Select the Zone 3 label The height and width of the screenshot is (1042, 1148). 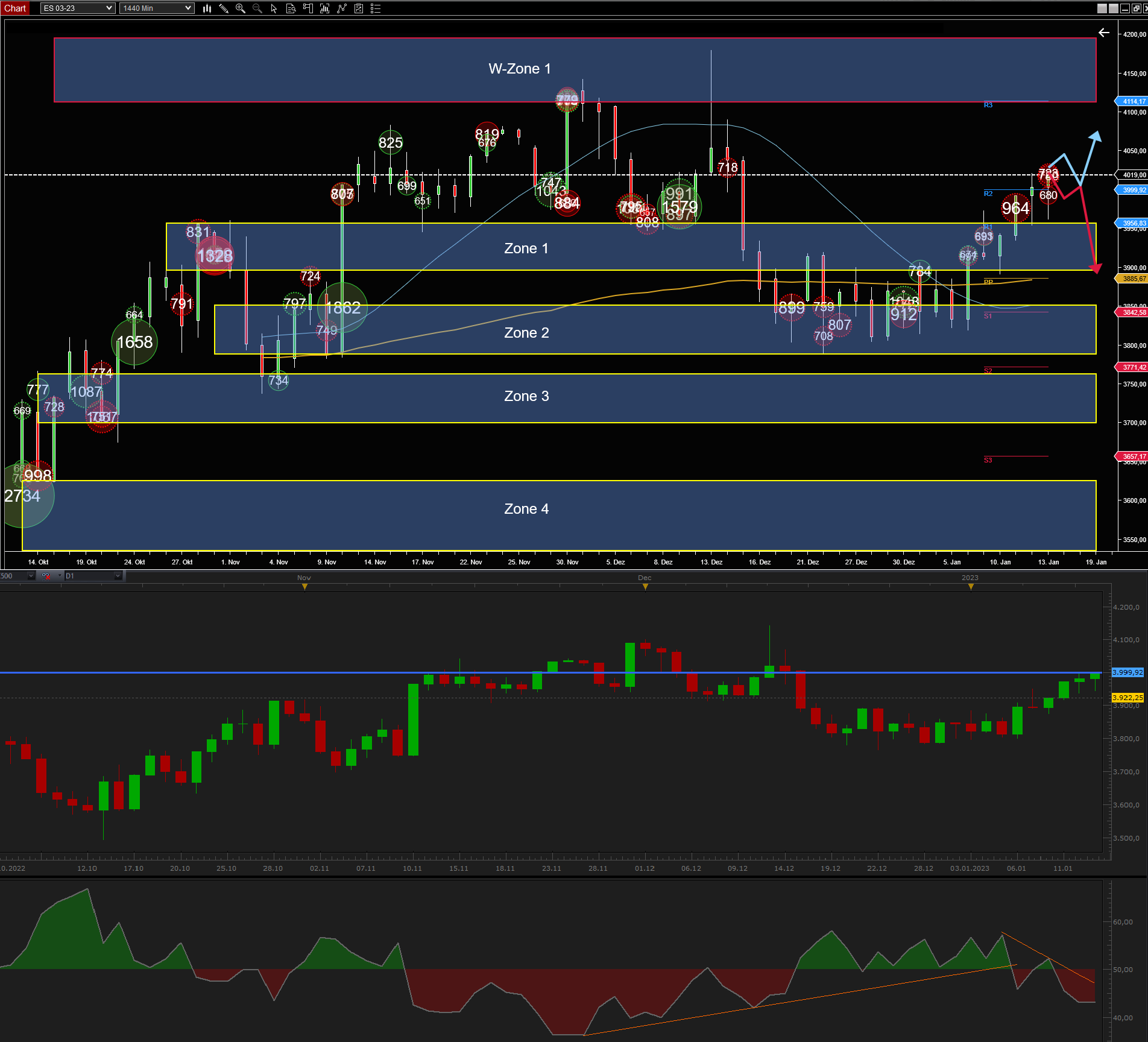coord(526,396)
